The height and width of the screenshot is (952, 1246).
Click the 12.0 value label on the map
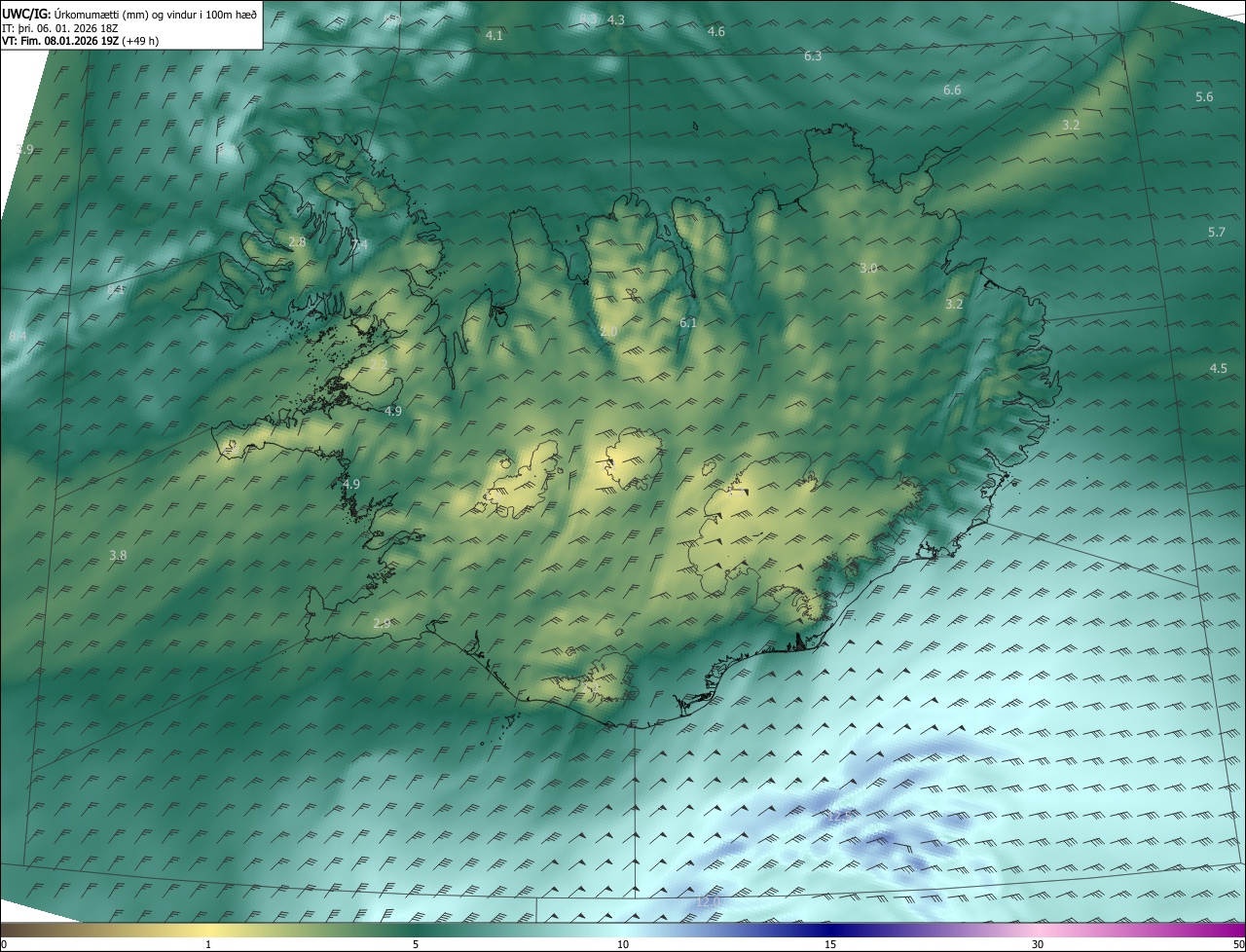[x=708, y=902]
